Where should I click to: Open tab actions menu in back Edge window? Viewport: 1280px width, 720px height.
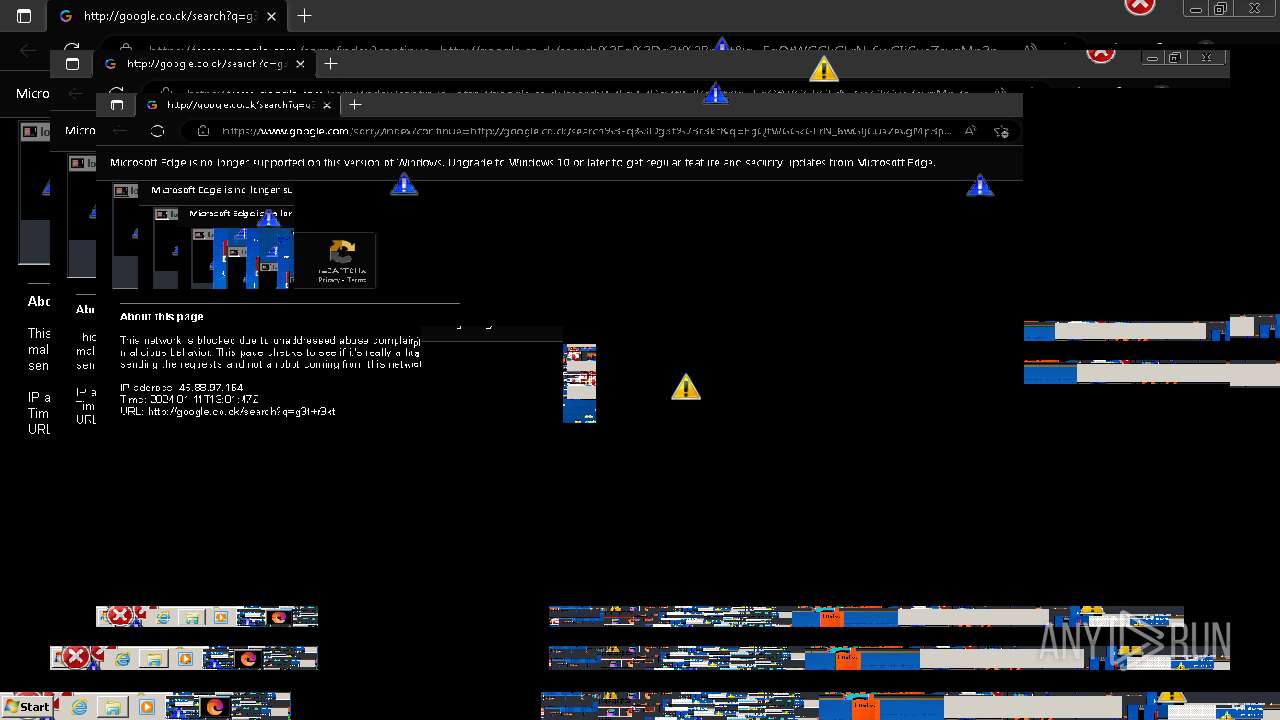click(24, 16)
